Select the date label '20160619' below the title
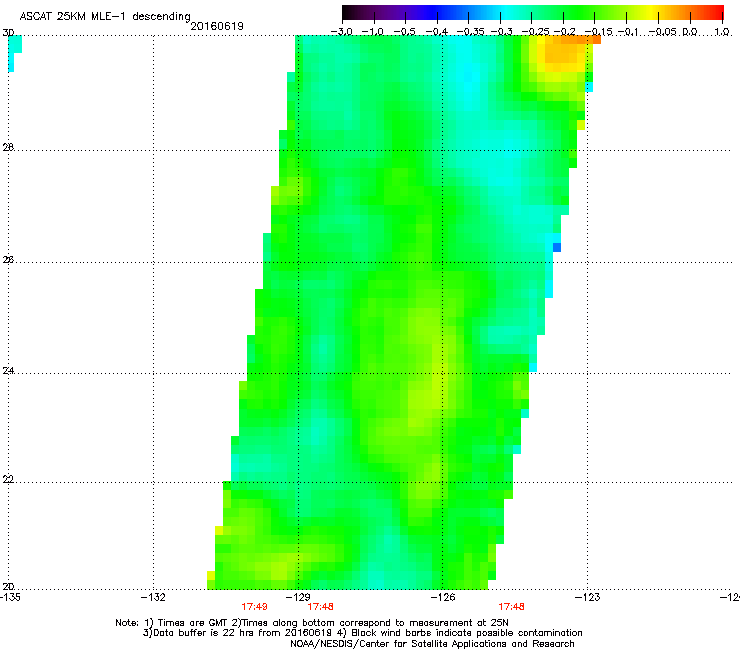The width and height of the screenshot is (740, 650). pos(217,26)
